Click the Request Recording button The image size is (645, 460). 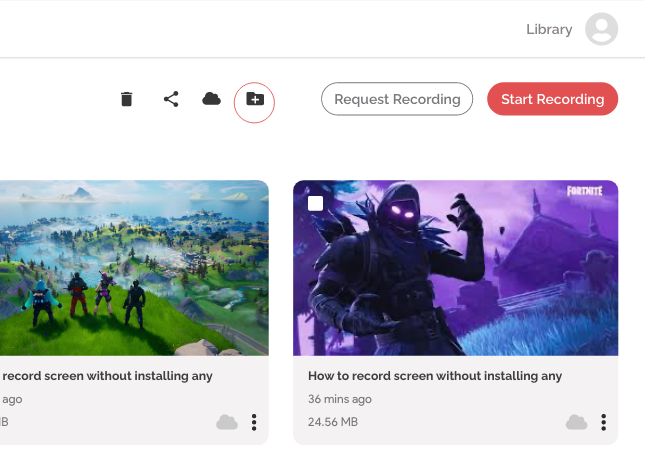[397, 99]
